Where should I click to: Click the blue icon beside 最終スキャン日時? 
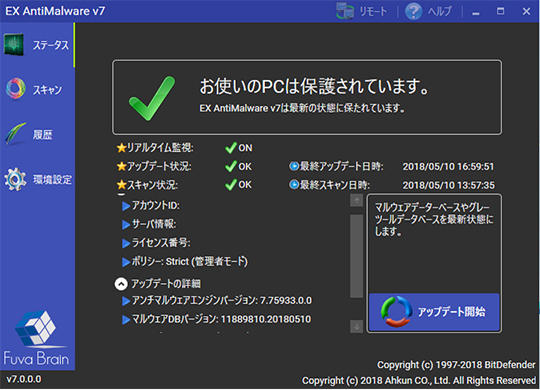click(294, 185)
